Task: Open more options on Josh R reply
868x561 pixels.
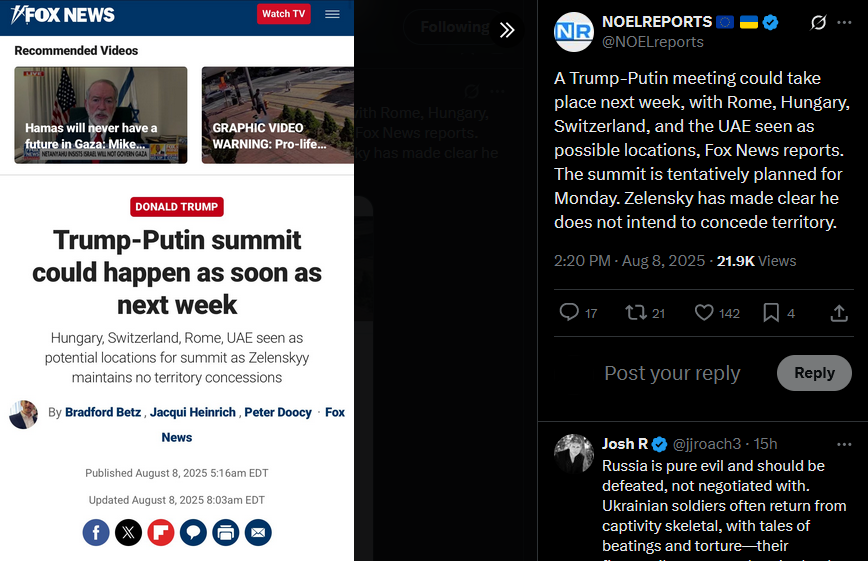Action: click(x=844, y=444)
